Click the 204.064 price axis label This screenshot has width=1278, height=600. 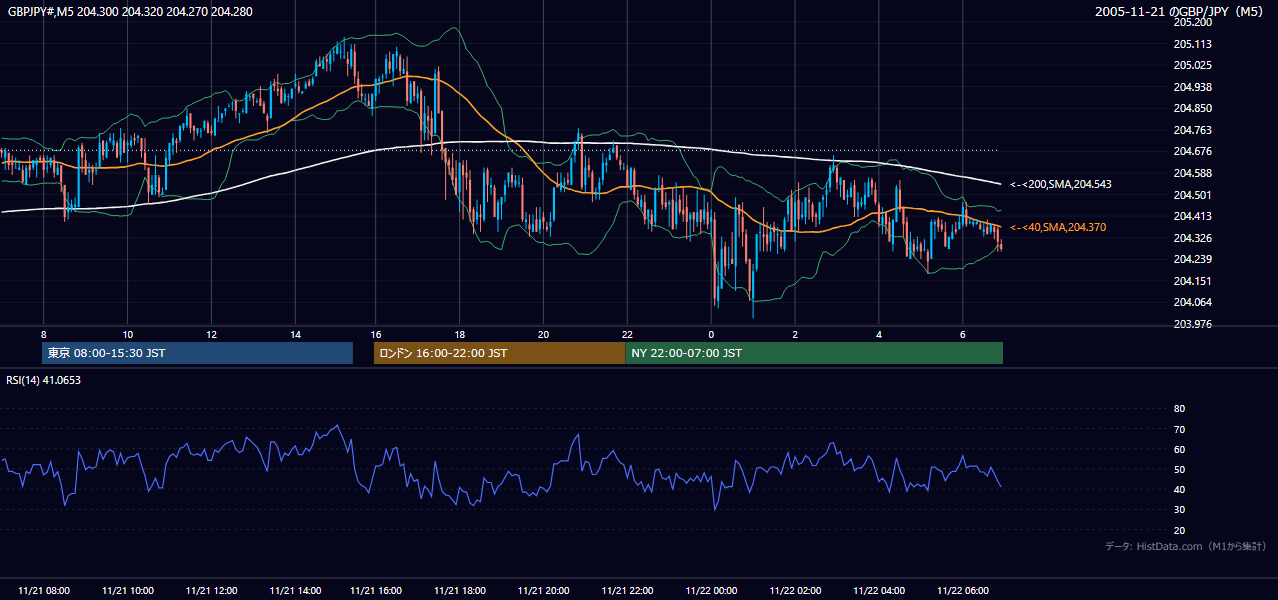1193,303
